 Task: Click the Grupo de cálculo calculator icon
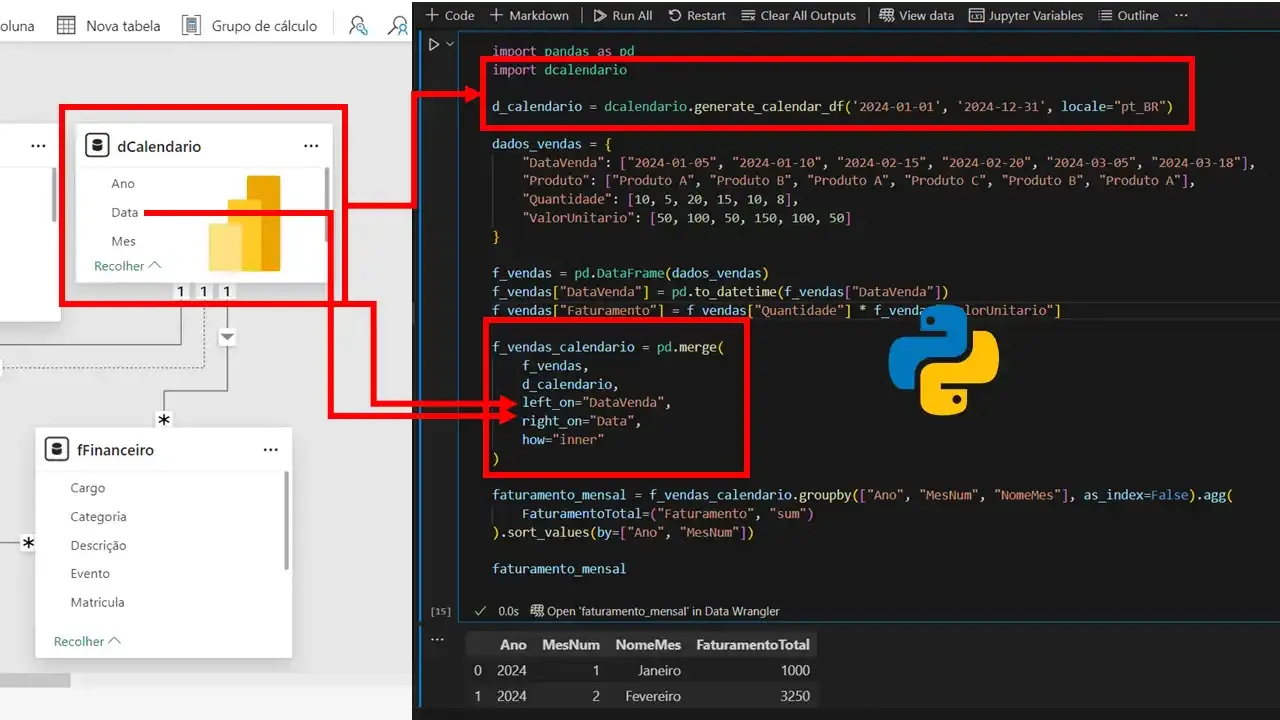[193, 26]
